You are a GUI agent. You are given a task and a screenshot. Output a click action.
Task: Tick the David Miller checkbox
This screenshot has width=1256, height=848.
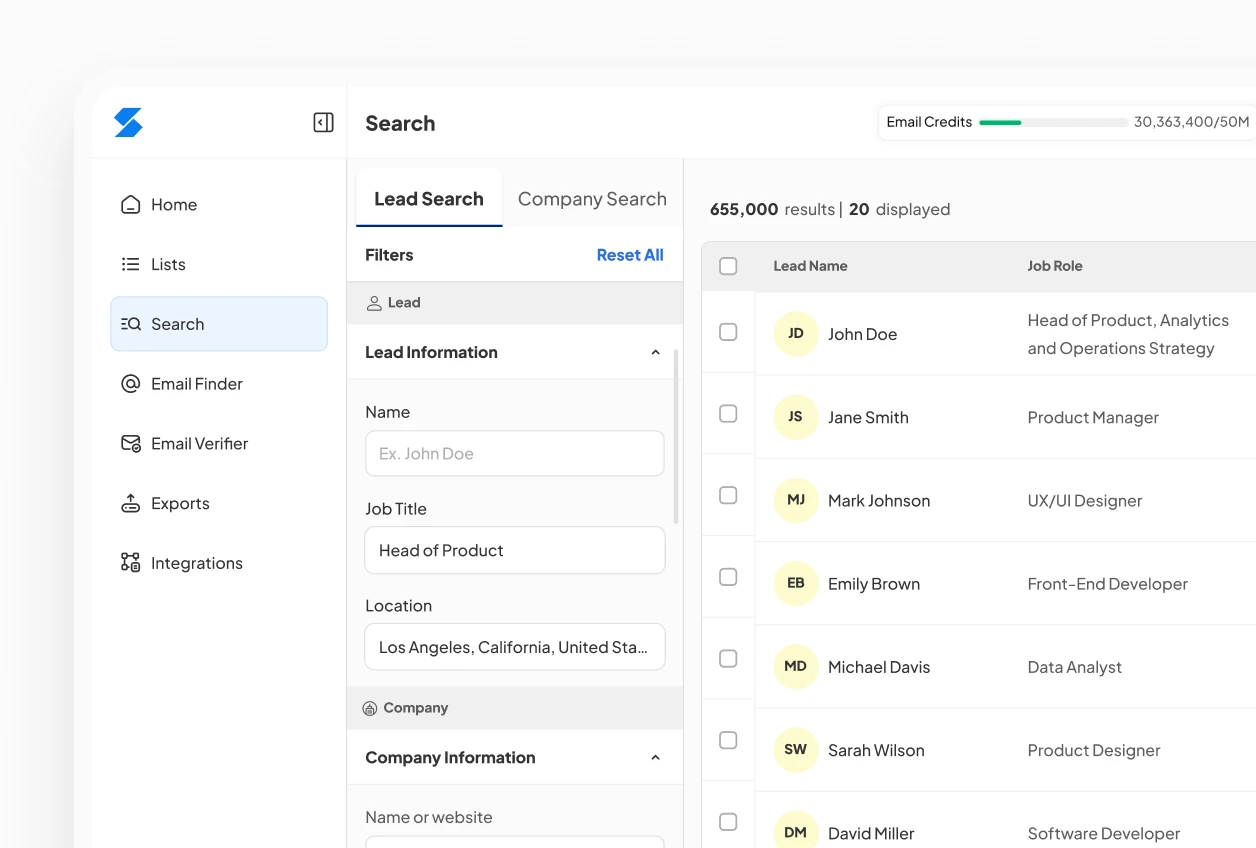click(x=728, y=822)
